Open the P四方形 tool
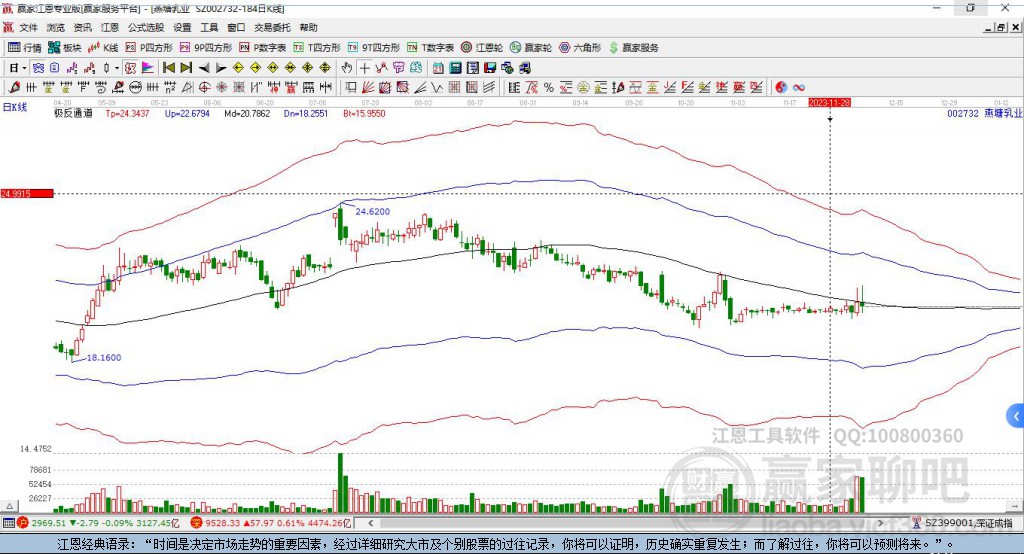Image resolution: width=1024 pixels, height=554 pixels. point(149,48)
